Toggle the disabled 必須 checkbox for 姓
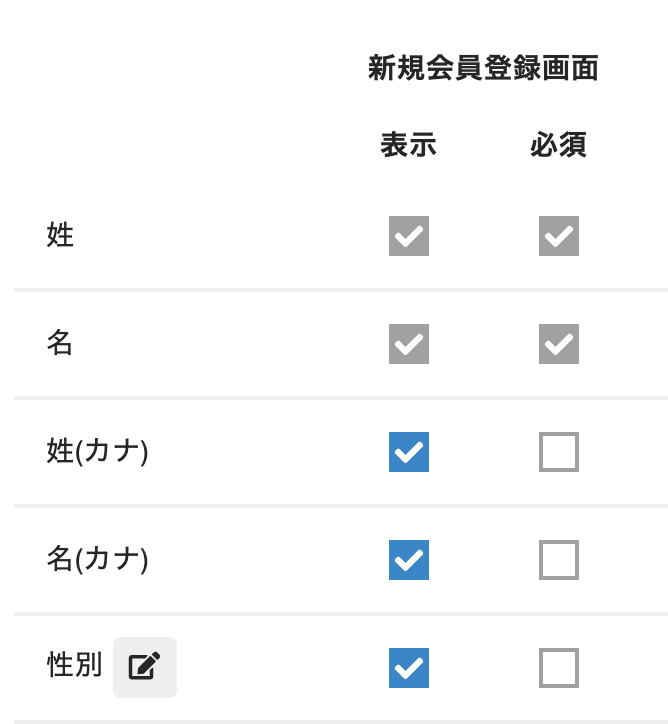668x724 pixels. (559, 236)
